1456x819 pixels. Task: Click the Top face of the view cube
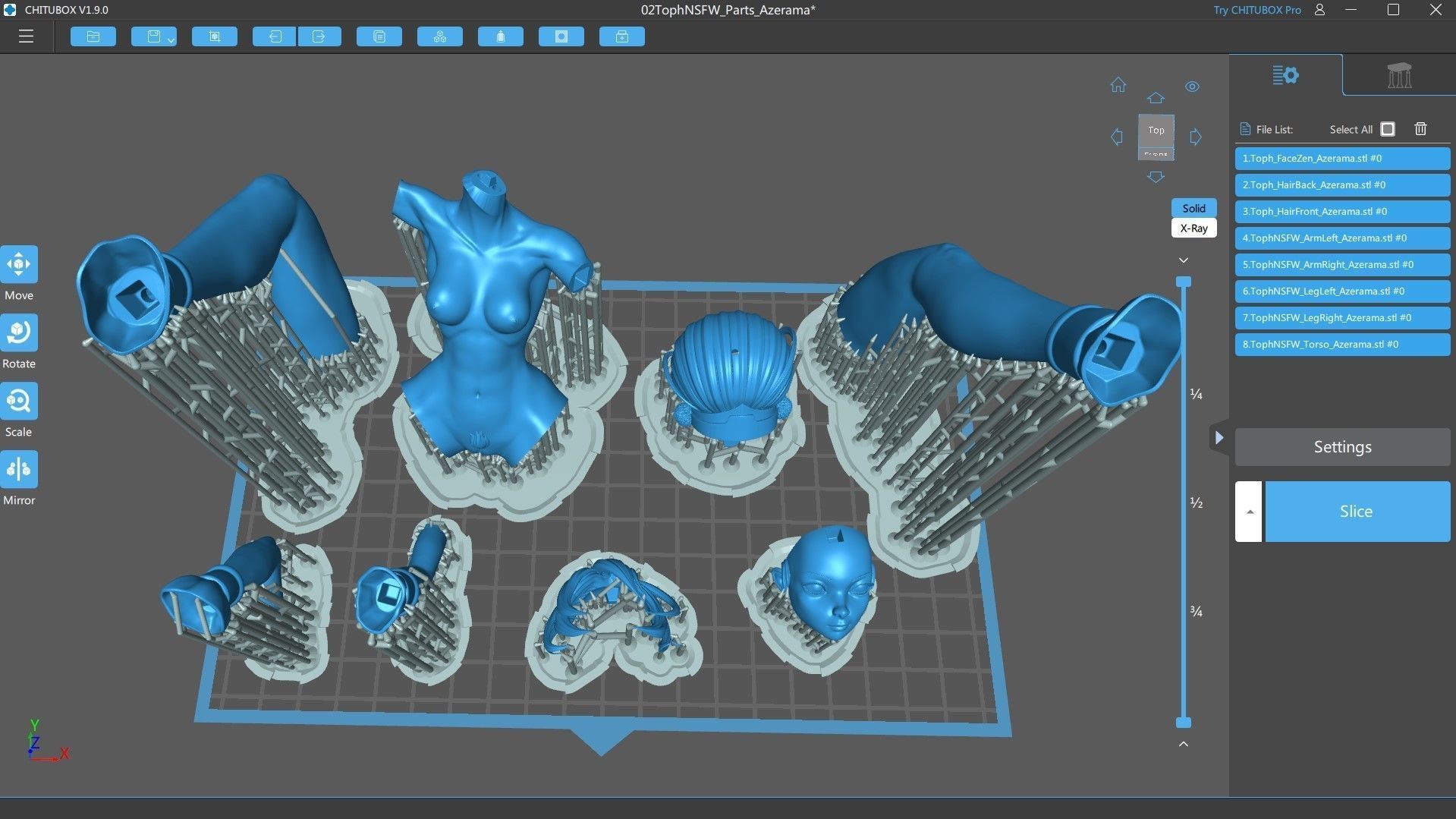point(1156,131)
